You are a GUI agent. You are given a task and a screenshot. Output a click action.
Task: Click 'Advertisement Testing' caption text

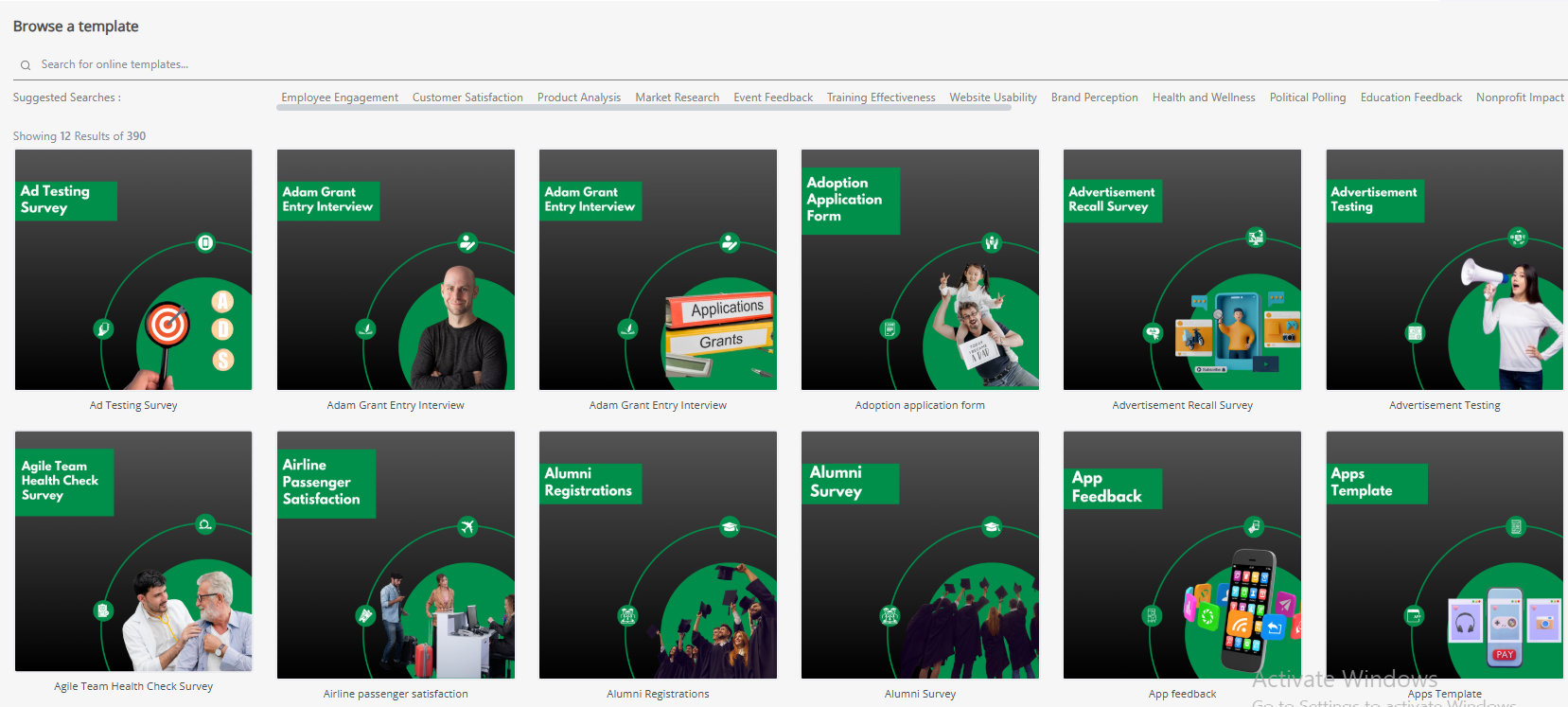point(1445,405)
